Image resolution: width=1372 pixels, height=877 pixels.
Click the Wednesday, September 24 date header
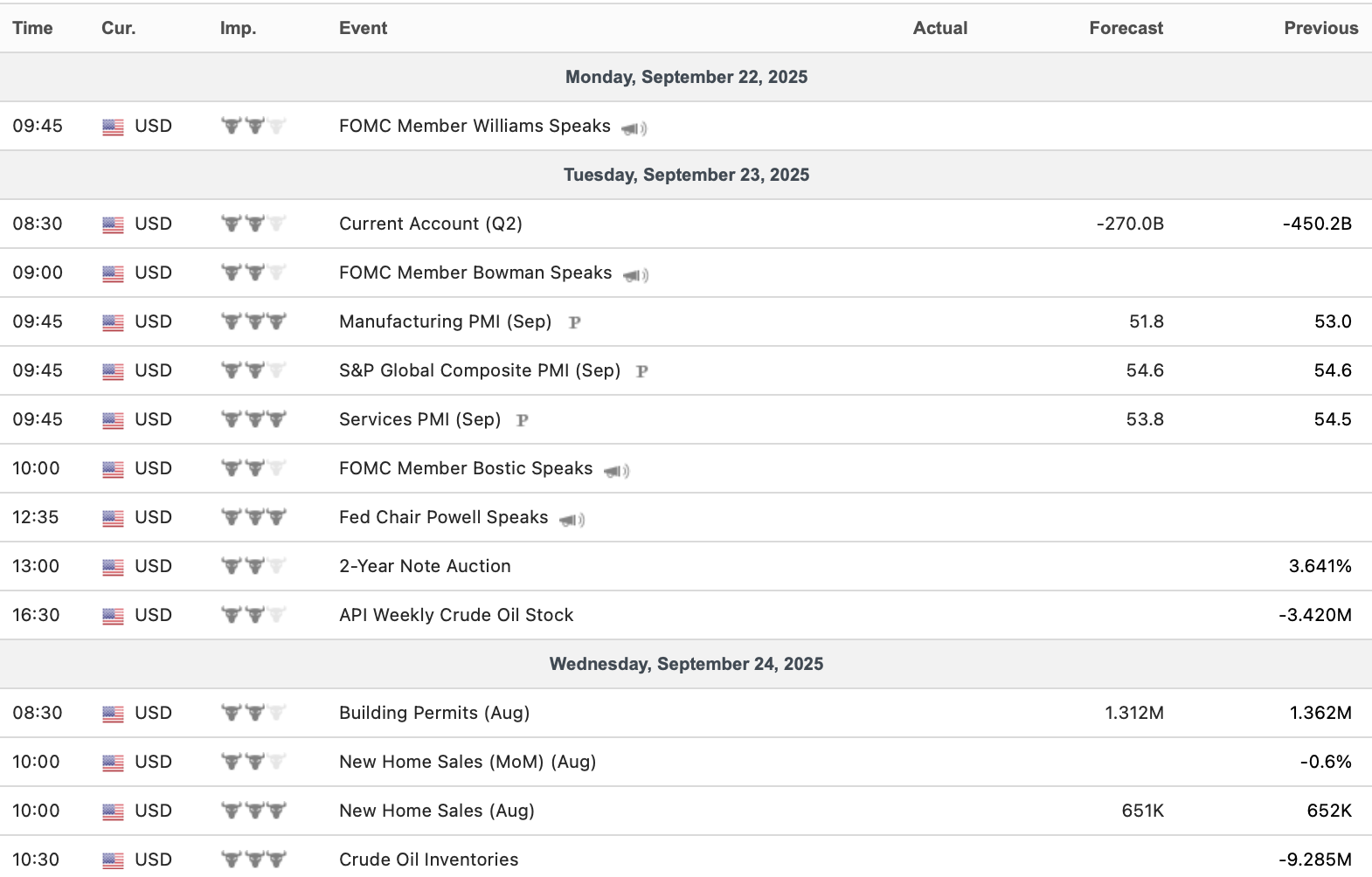coord(686,664)
